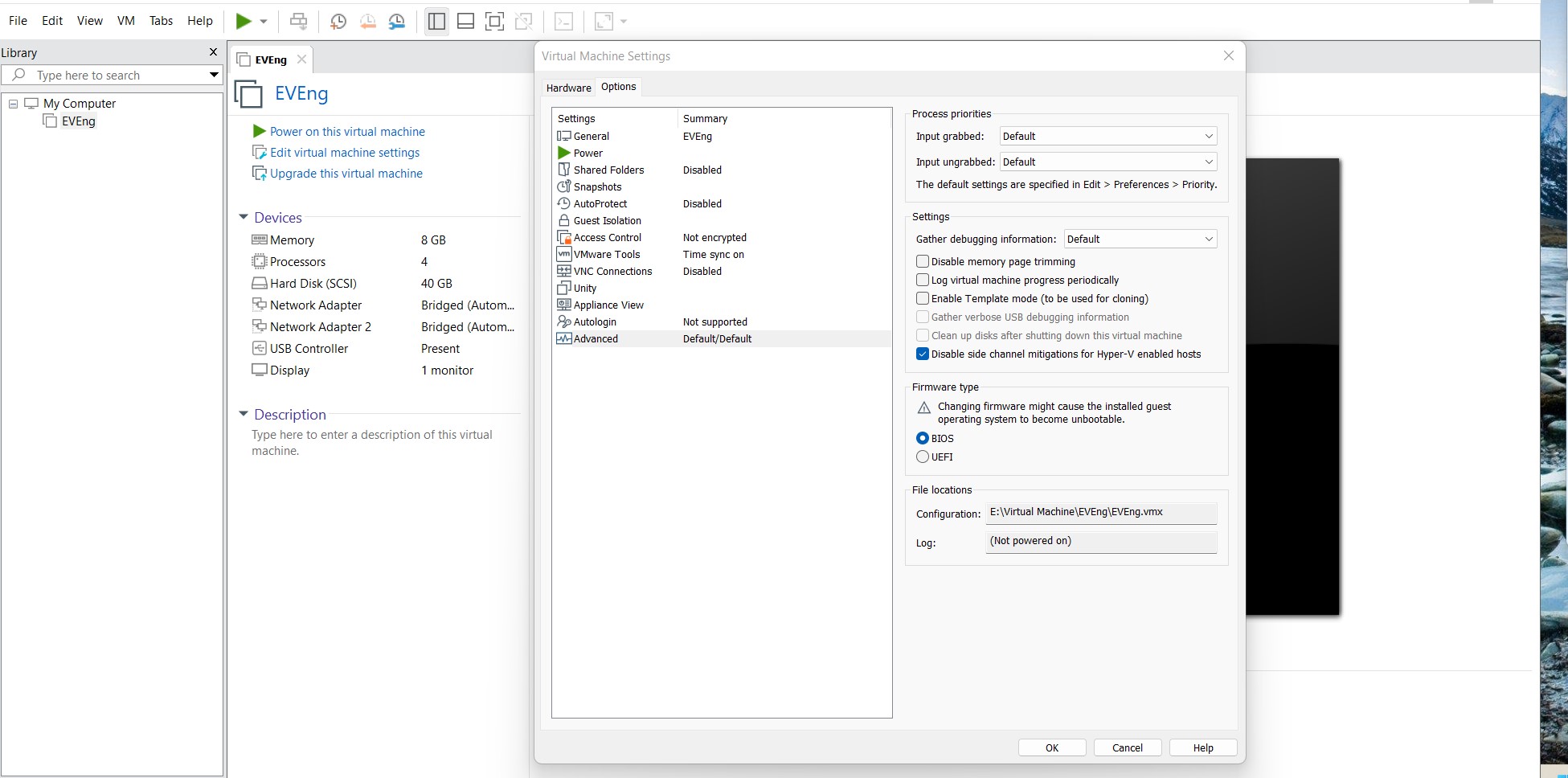Open the Tabs menu
This screenshot has width=1568, height=778.
[x=161, y=21]
